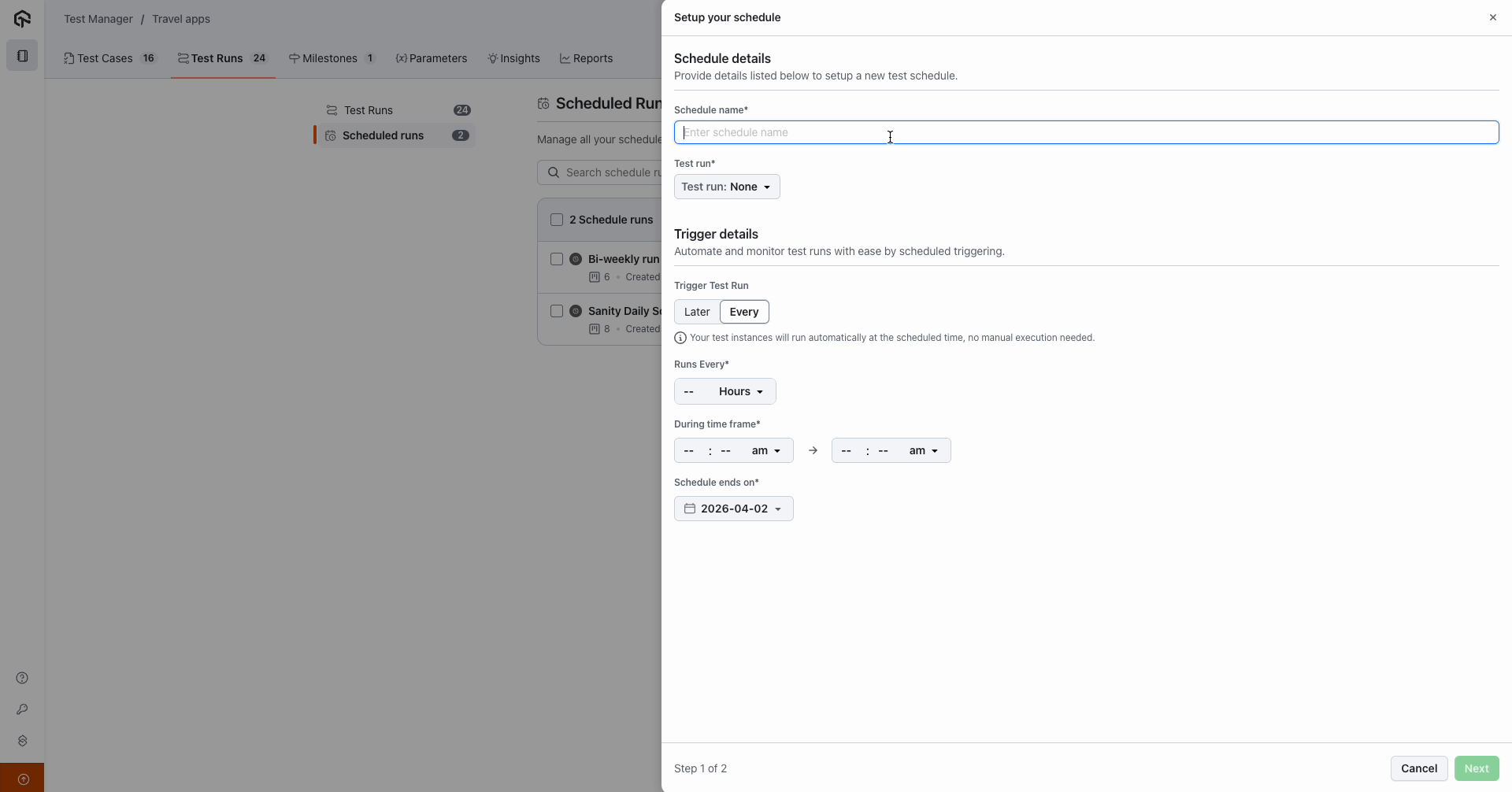Viewport: 1512px width, 792px height.
Task: Switch to the Test Cases tab
Action: click(109, 58)
